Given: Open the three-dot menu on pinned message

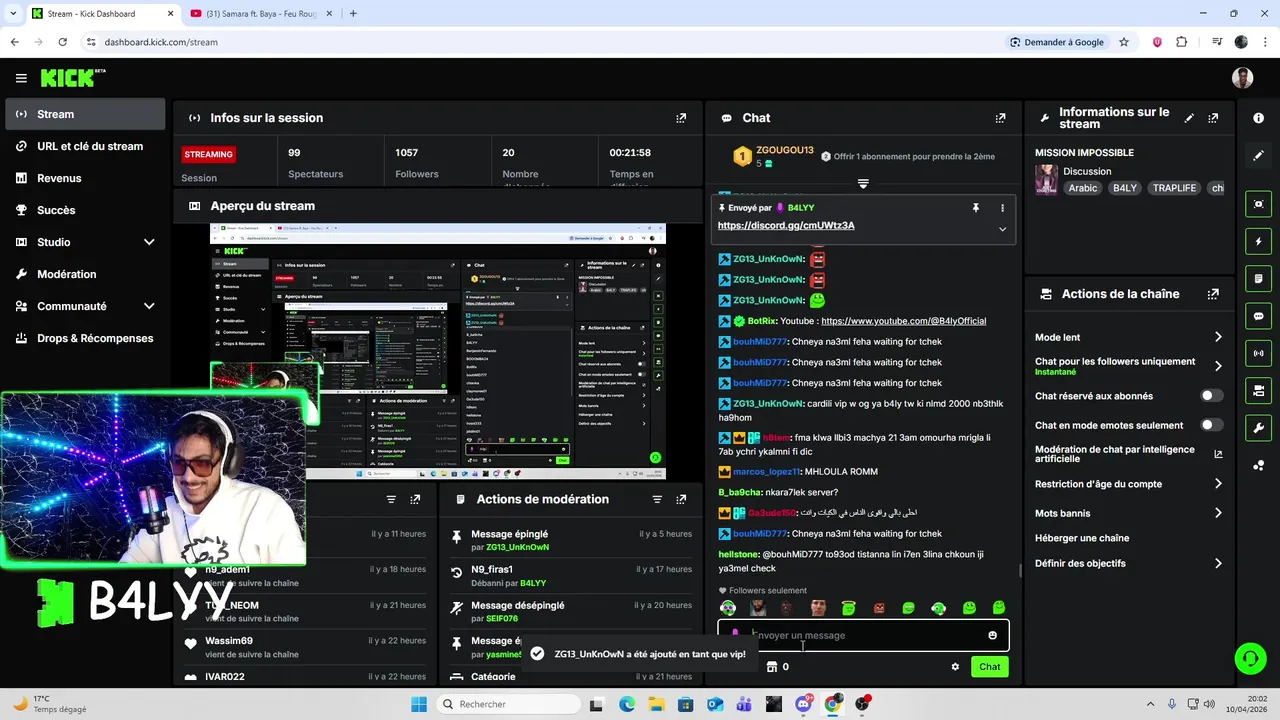Looking at the screenshot, I should coord(1002,208).
